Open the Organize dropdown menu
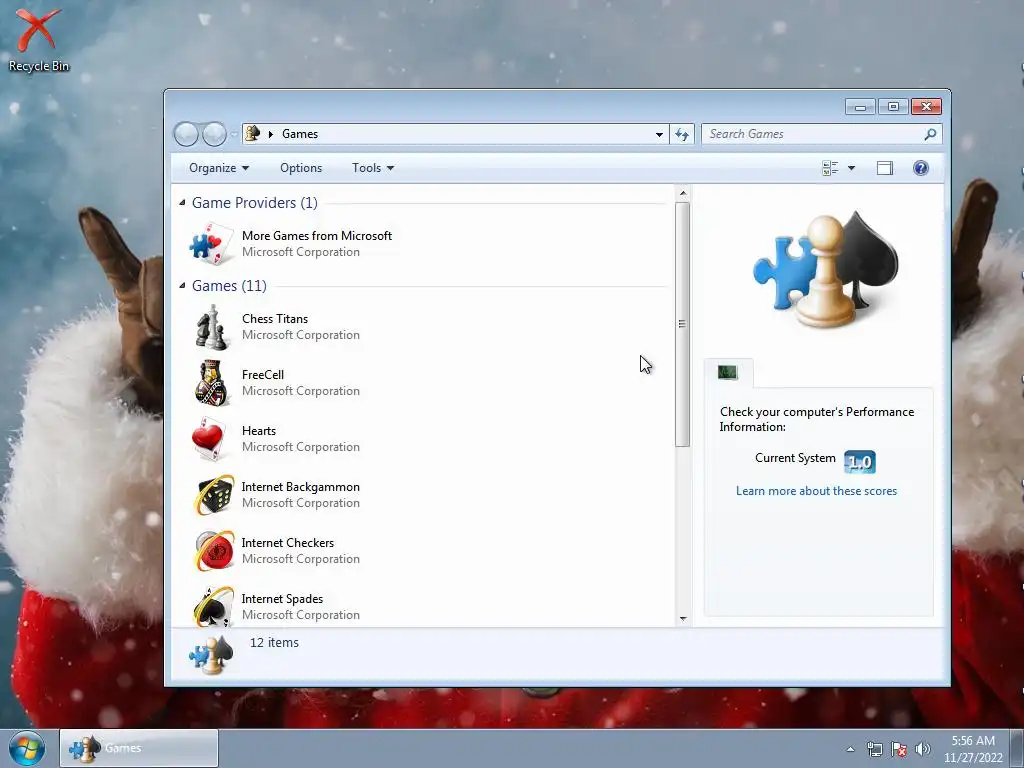 coord(219,168)
